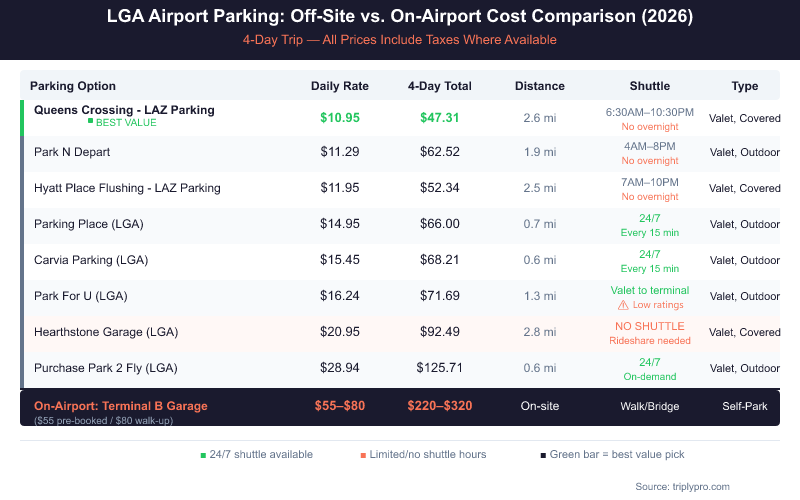The width and height of the screenshot is (800, 500).
Task: Click the Hearthstone Garage (LGA) name
Action: (x=106, y=332)
